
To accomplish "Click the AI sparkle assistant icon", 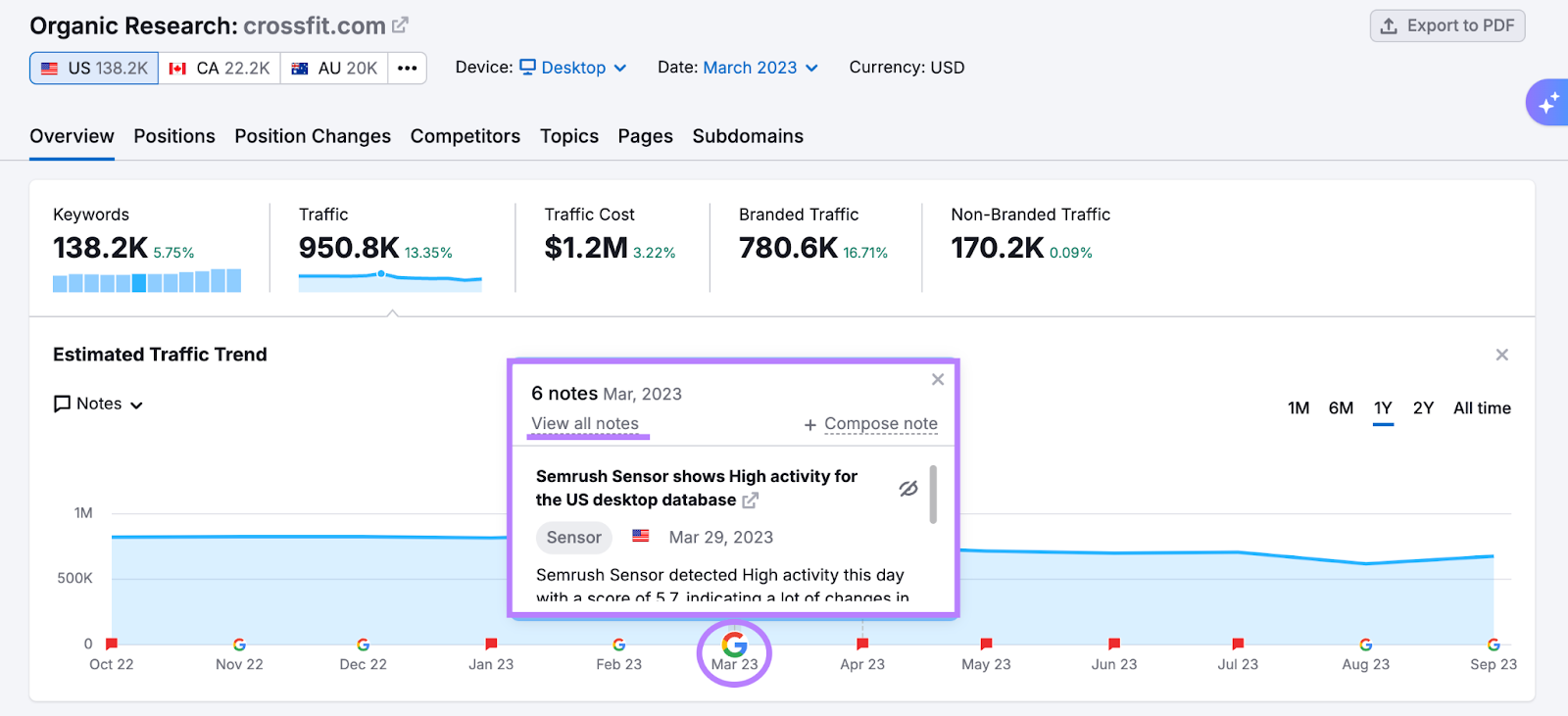I will click(1547, 103).
